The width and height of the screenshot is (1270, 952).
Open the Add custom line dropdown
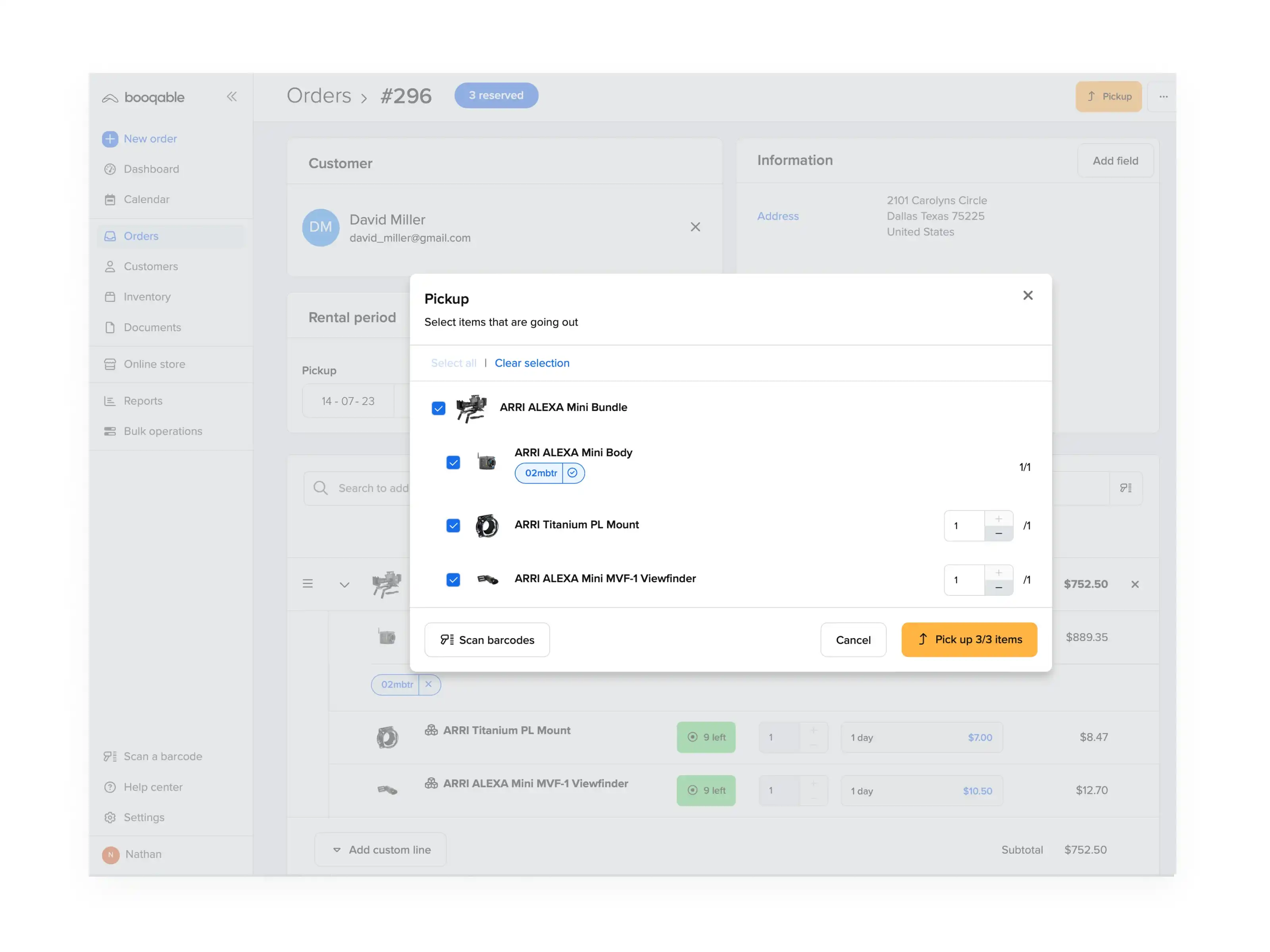[x=381, y=849]
